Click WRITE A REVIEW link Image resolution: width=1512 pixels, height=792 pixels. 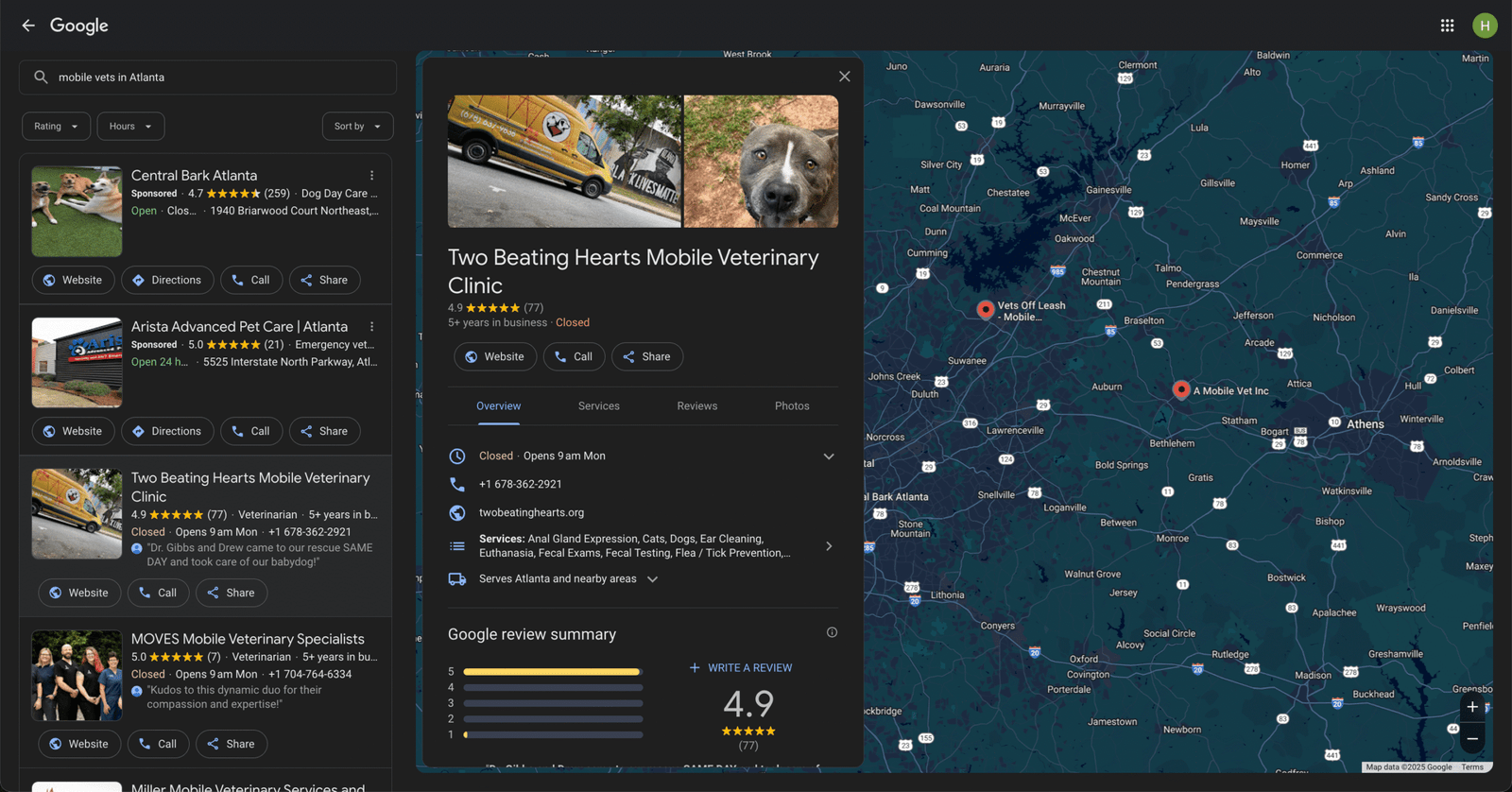point(741,668)
